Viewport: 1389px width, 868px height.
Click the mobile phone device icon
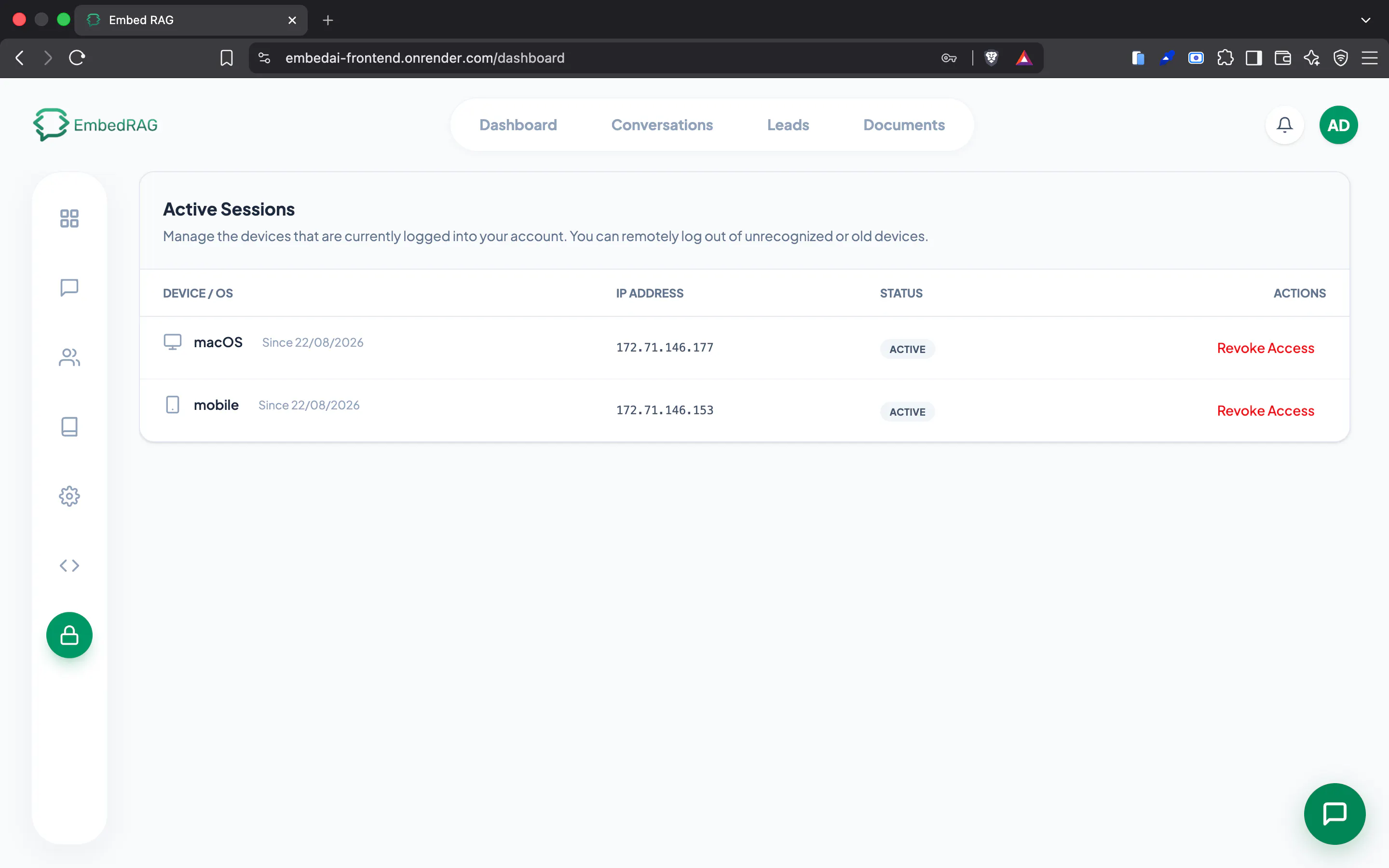[172, 405]
